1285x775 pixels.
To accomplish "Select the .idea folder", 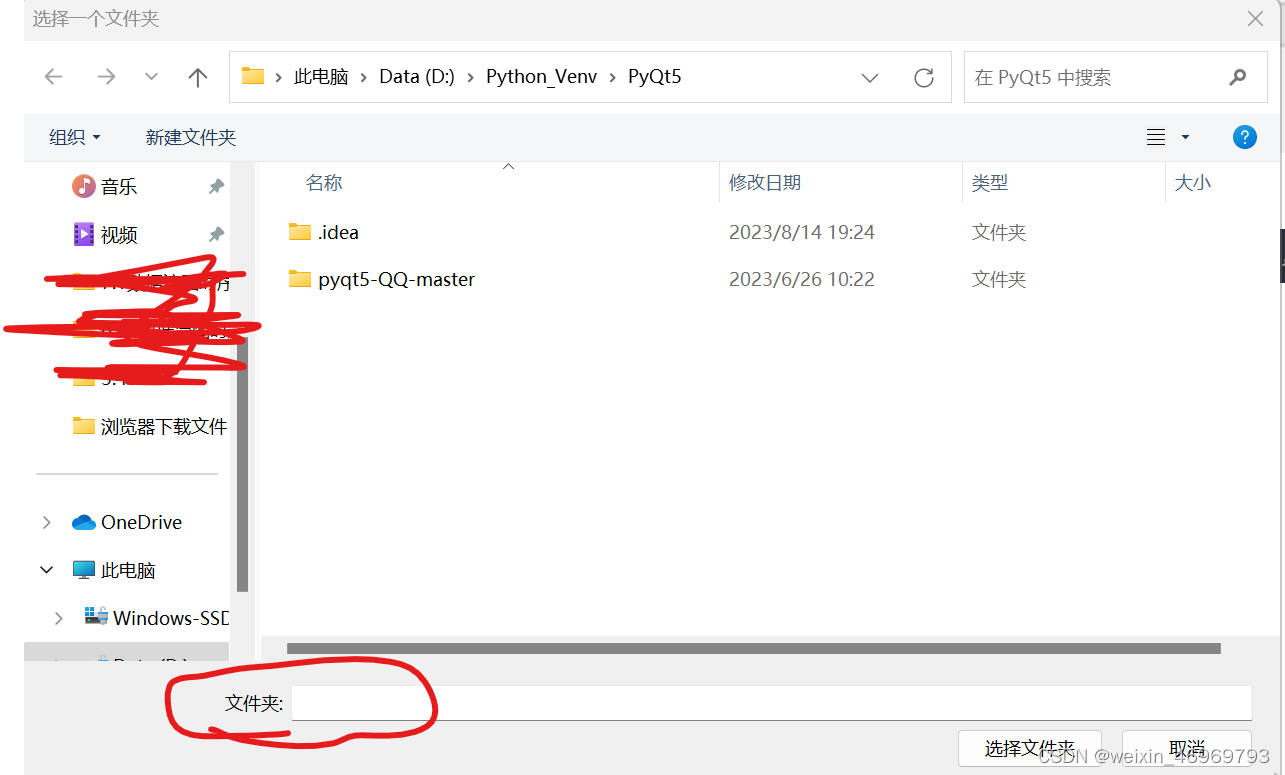I will (x=338, y=232).
